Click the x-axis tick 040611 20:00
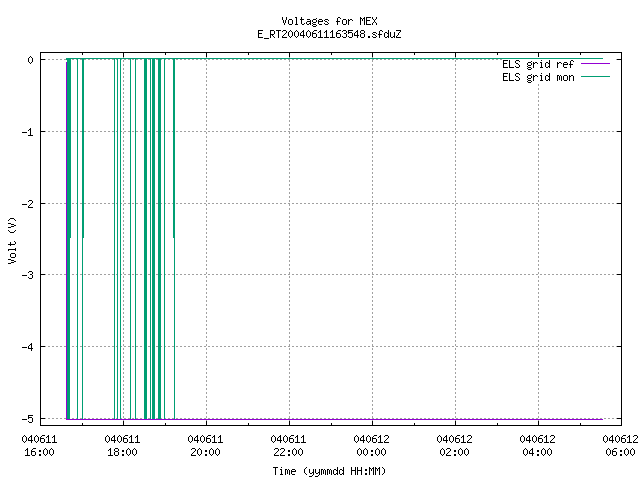640x480 pixels. pos(205,446)
